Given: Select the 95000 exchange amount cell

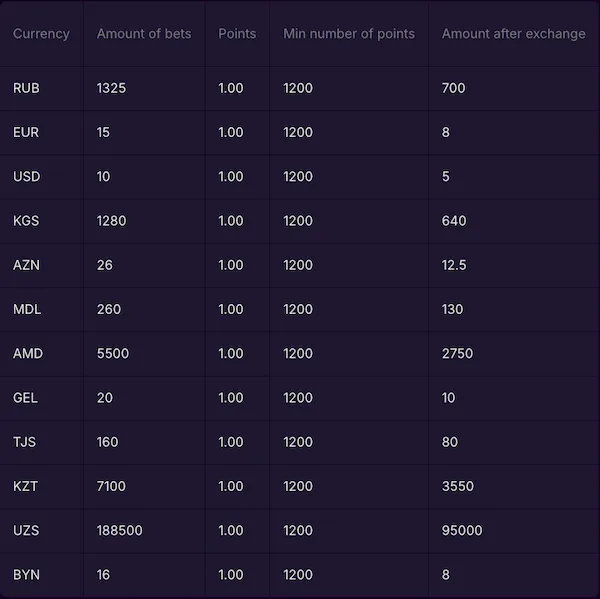Looking at the screenshot, I should click(x=462, y=530).
